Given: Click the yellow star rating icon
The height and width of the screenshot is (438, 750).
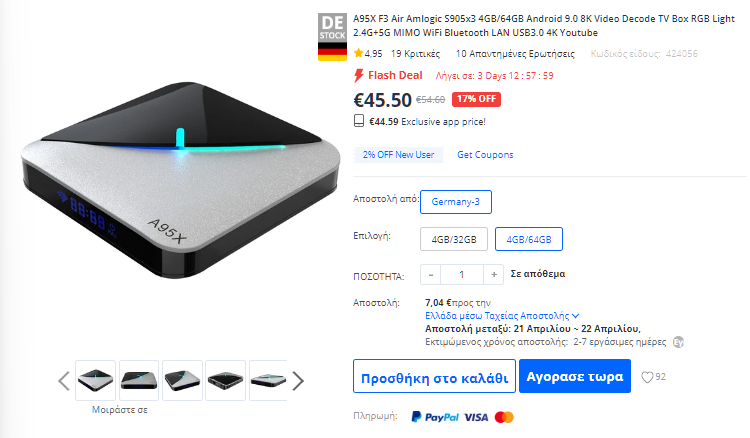Looking at the screenshot, I should coord(358,53).
